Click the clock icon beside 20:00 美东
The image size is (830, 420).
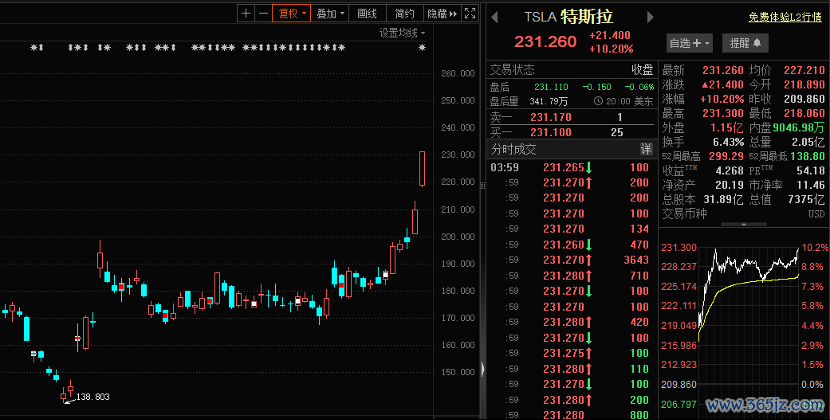pos(598,101)
